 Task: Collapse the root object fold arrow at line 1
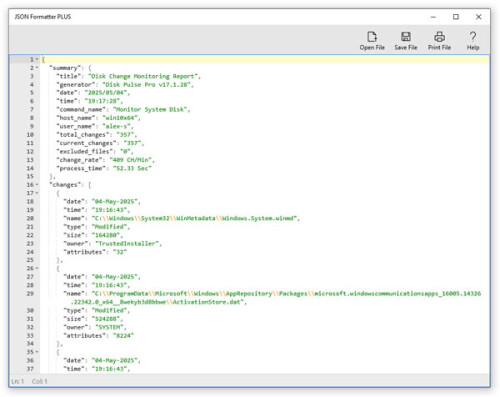[x=37, y=60]
